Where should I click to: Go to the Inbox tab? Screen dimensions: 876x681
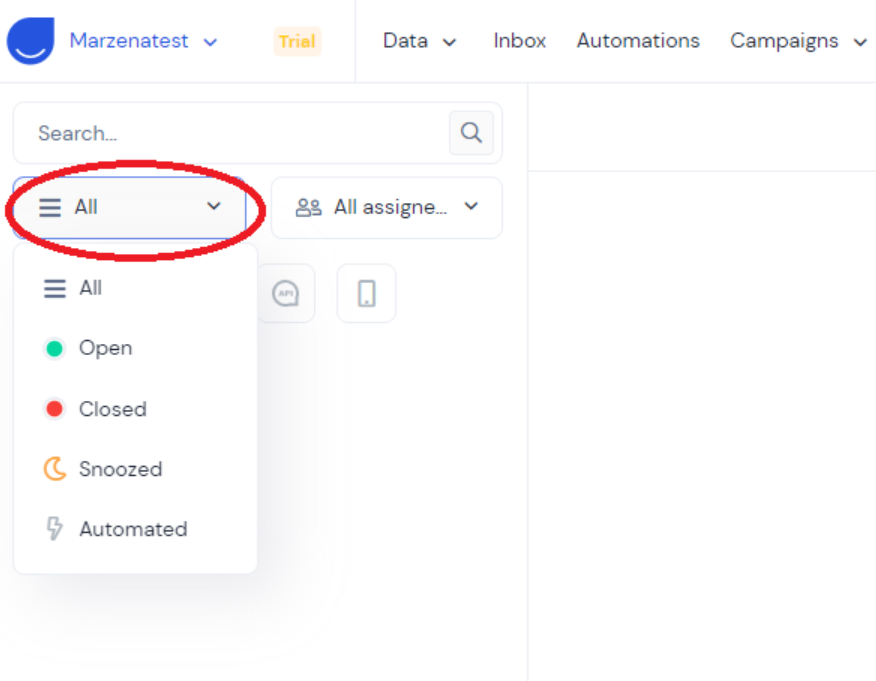pos(519,41)
